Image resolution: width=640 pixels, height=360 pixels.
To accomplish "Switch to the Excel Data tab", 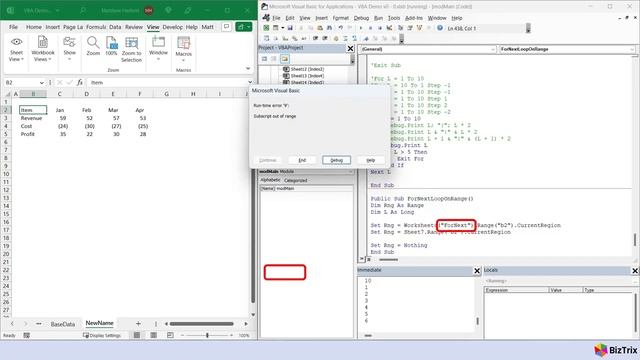I will coord(115,27).
